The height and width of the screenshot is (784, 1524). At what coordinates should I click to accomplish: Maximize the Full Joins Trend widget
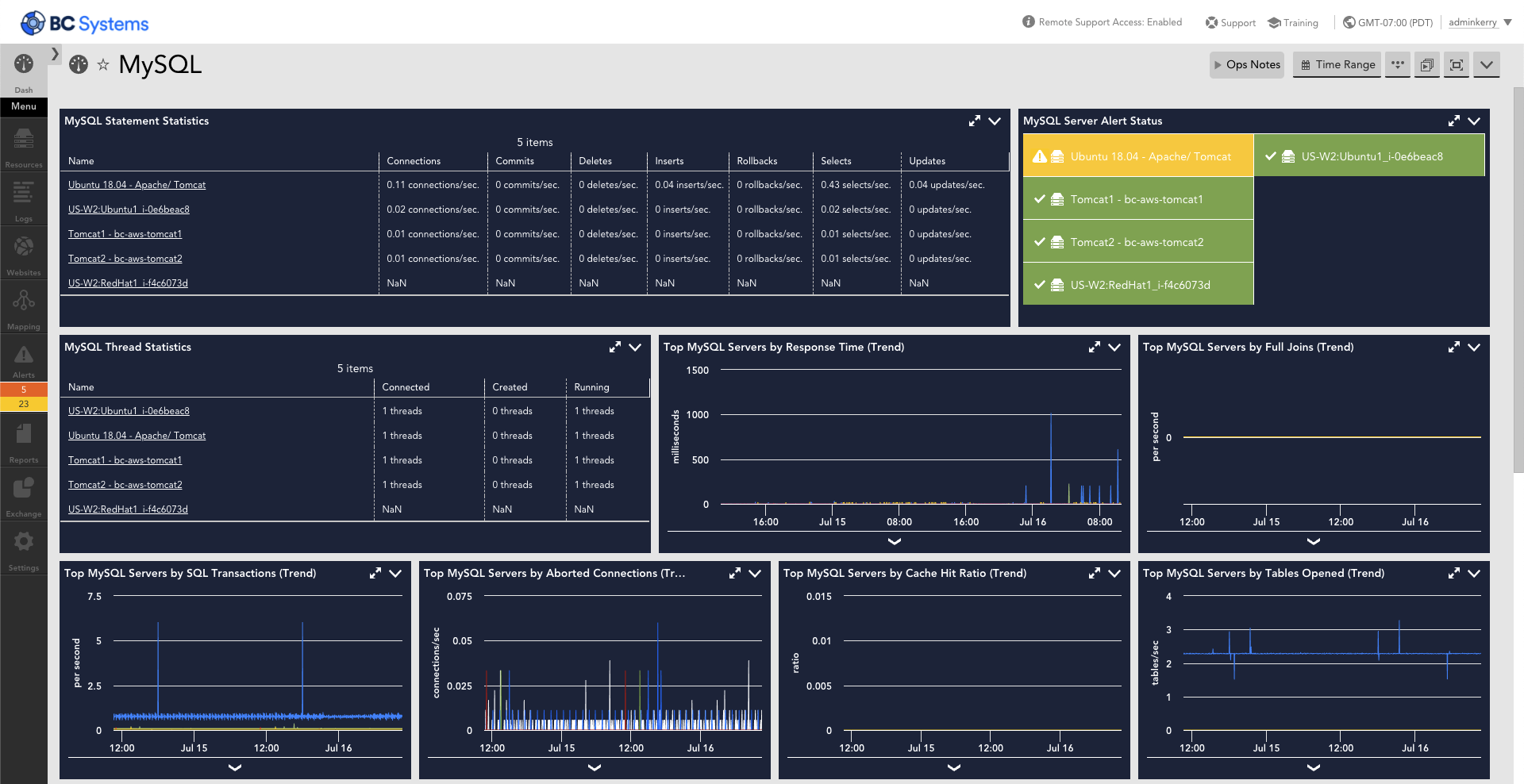pos(1454,347)
